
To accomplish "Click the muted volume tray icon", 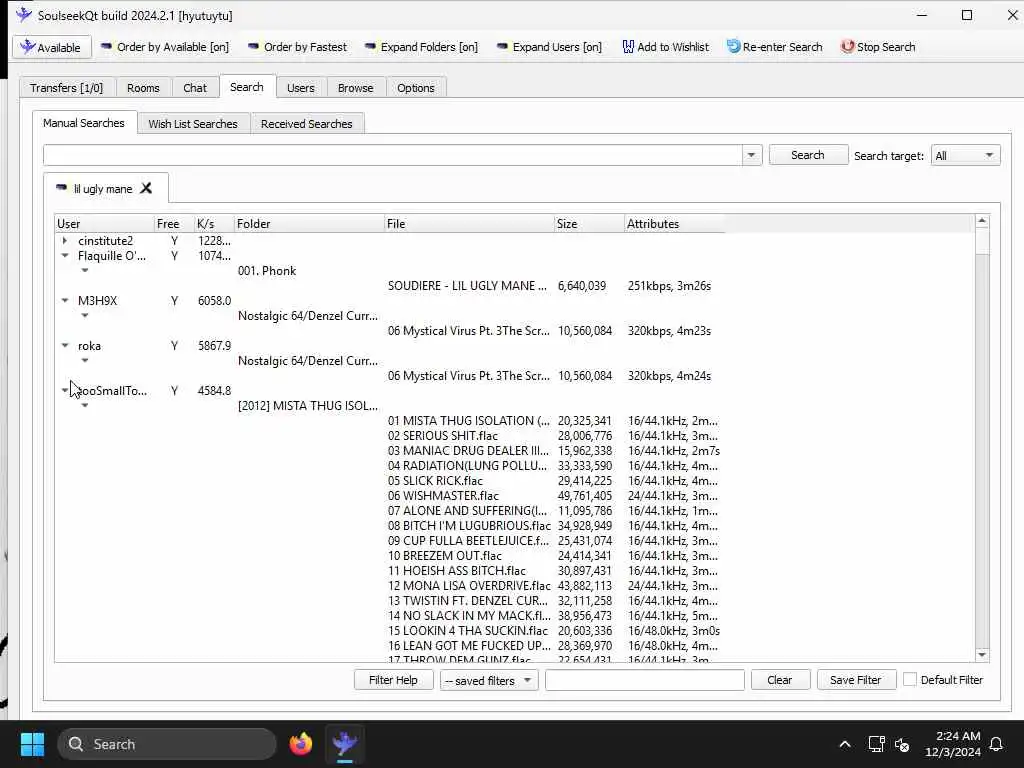I will pyautogui.click(x=903, y=744).
